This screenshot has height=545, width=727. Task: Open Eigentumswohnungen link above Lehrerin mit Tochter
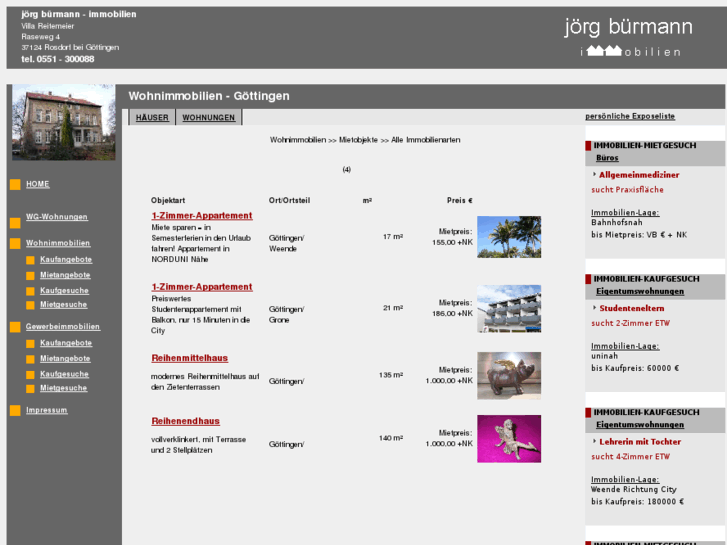(x=640, y=425)
